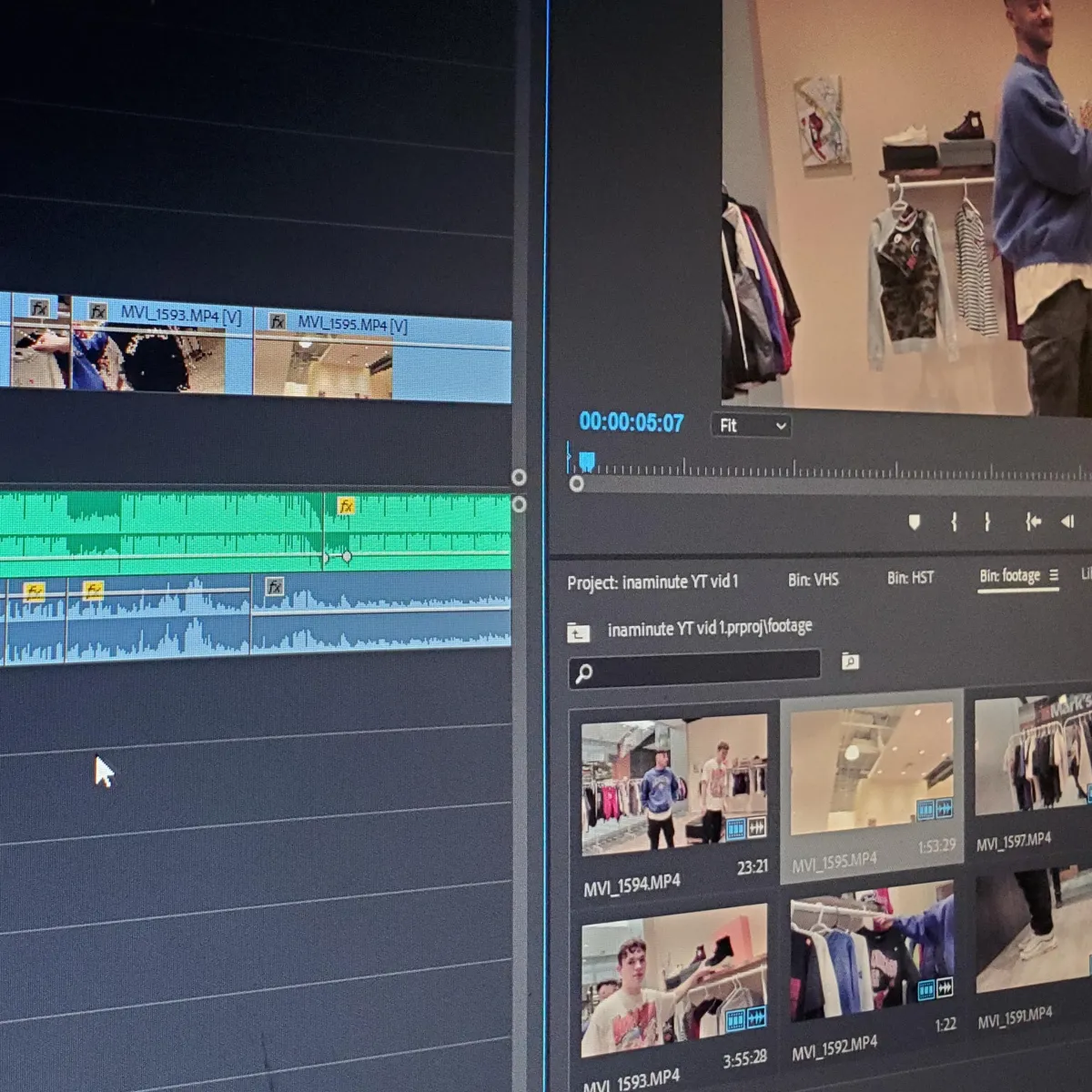Select the MVI_1591.MP4 thumbnail

pyautogui.click(x=1034, y=930)
